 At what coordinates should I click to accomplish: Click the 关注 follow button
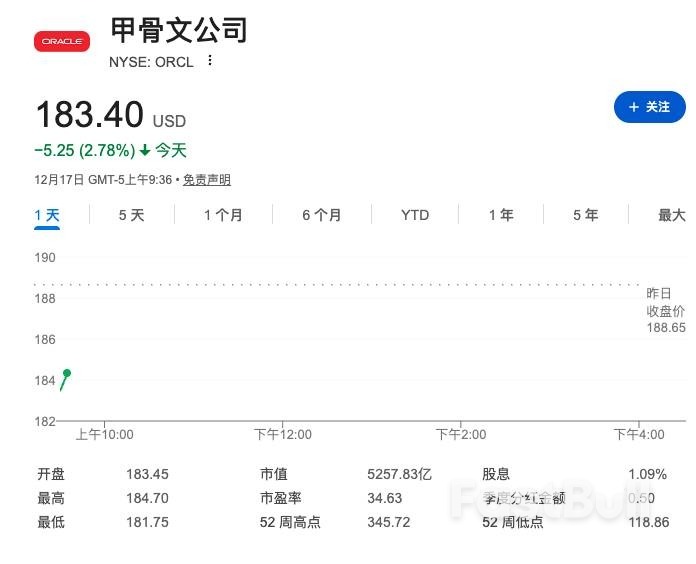coord(649,106)
